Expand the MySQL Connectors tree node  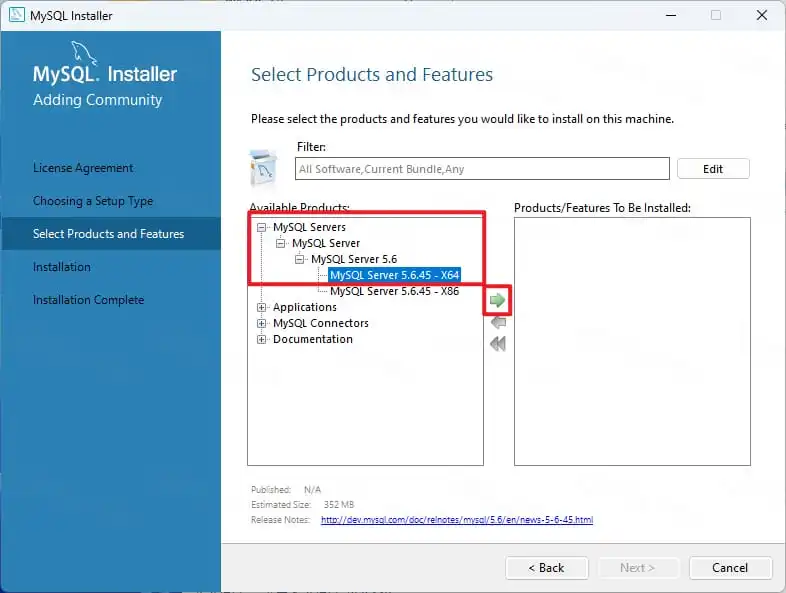point(261,323)
